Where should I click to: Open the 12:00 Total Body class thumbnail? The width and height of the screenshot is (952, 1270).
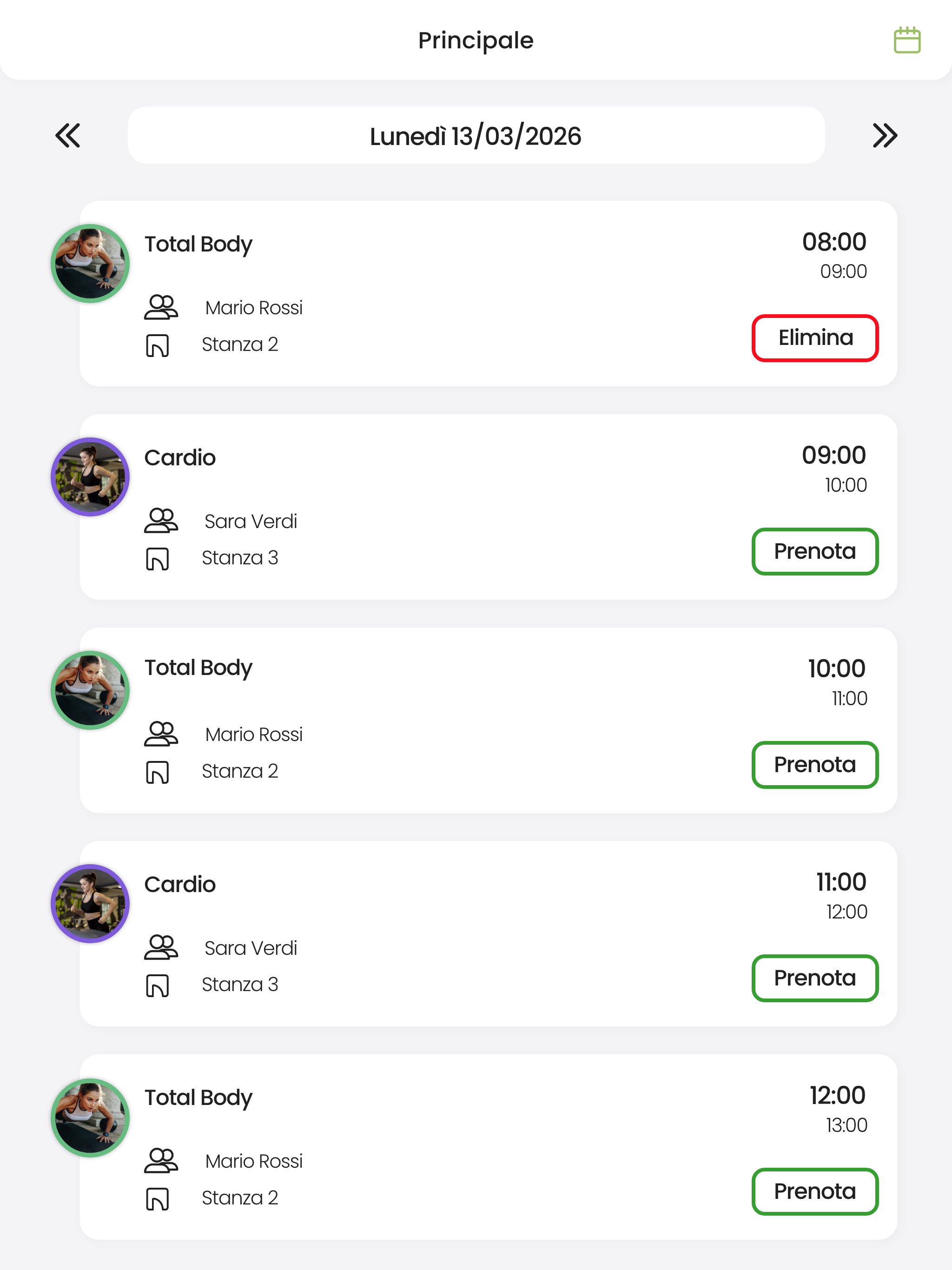(x=90, y=1118)
